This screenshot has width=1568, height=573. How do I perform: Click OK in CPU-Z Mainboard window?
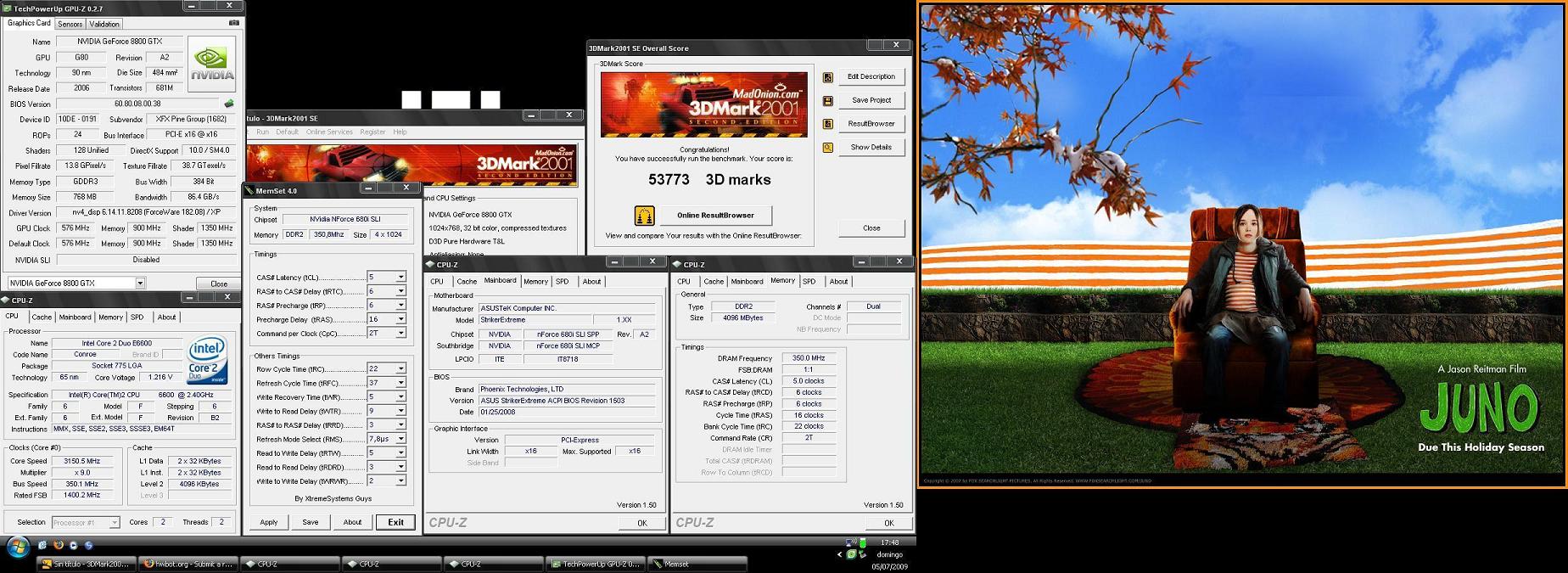(x=642, y=524)
